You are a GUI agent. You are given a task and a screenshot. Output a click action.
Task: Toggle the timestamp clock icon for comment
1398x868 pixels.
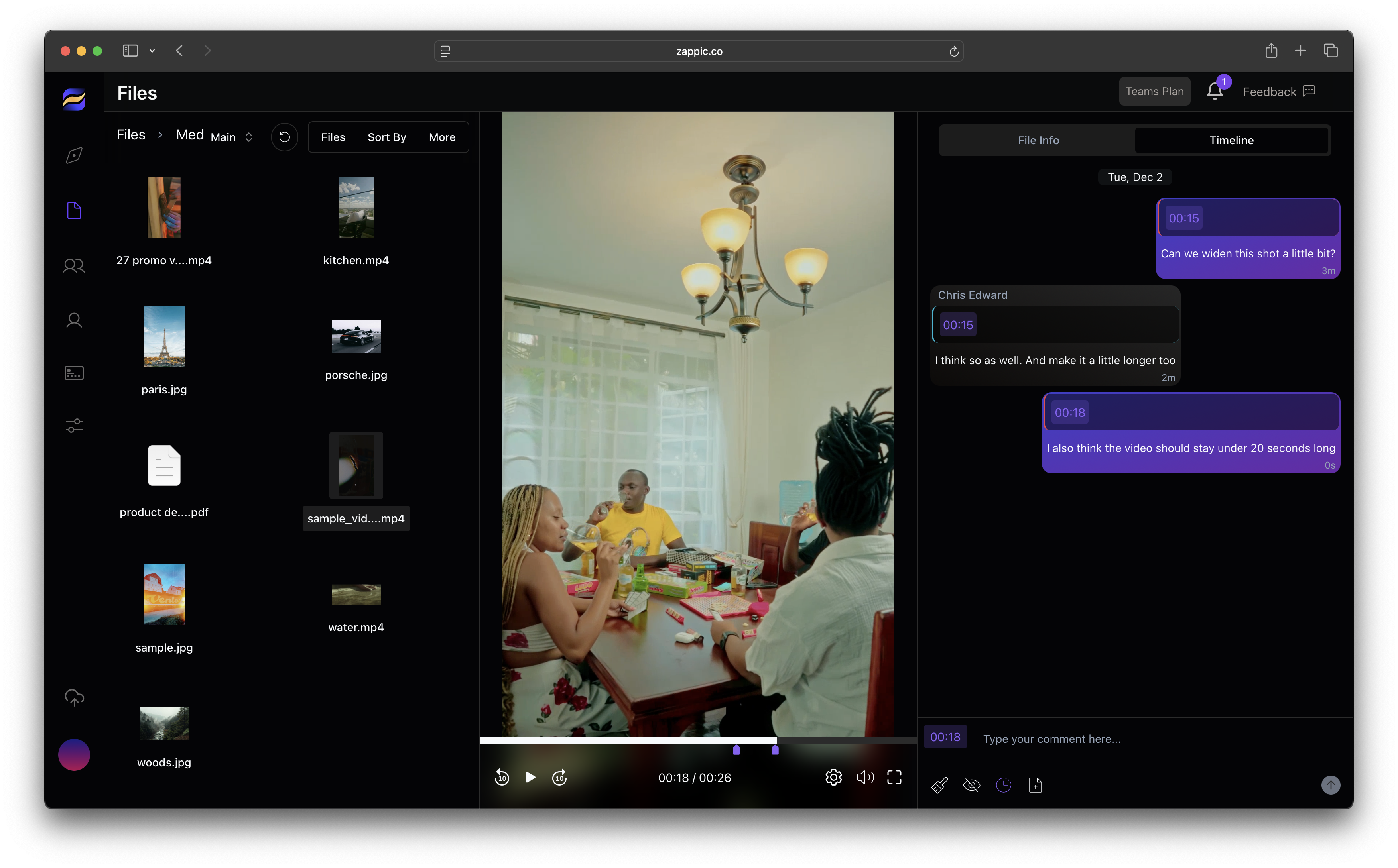coord(1003,785)
